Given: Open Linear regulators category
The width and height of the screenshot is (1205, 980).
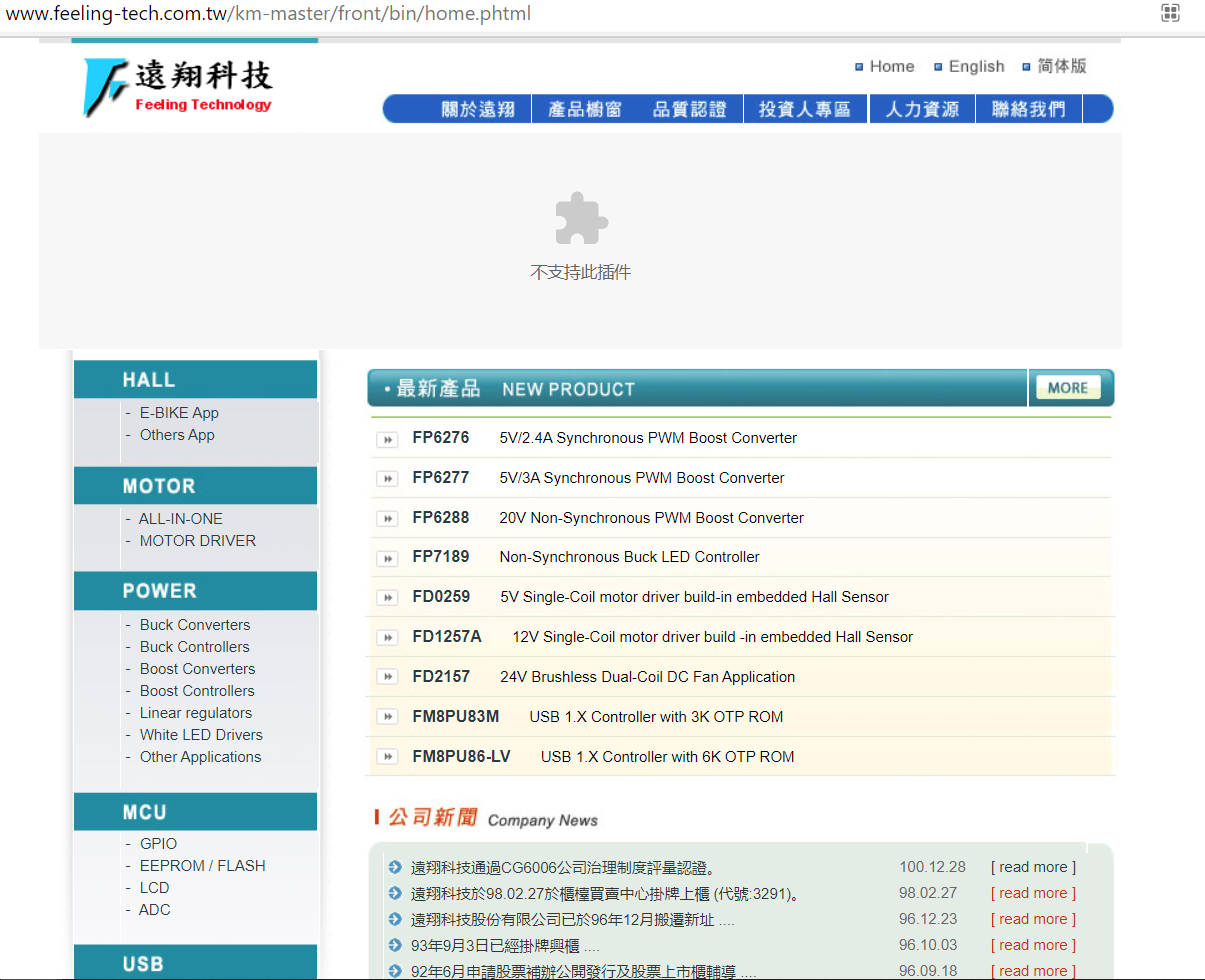Looking at the screenshot, I should [x=196, y=713].
